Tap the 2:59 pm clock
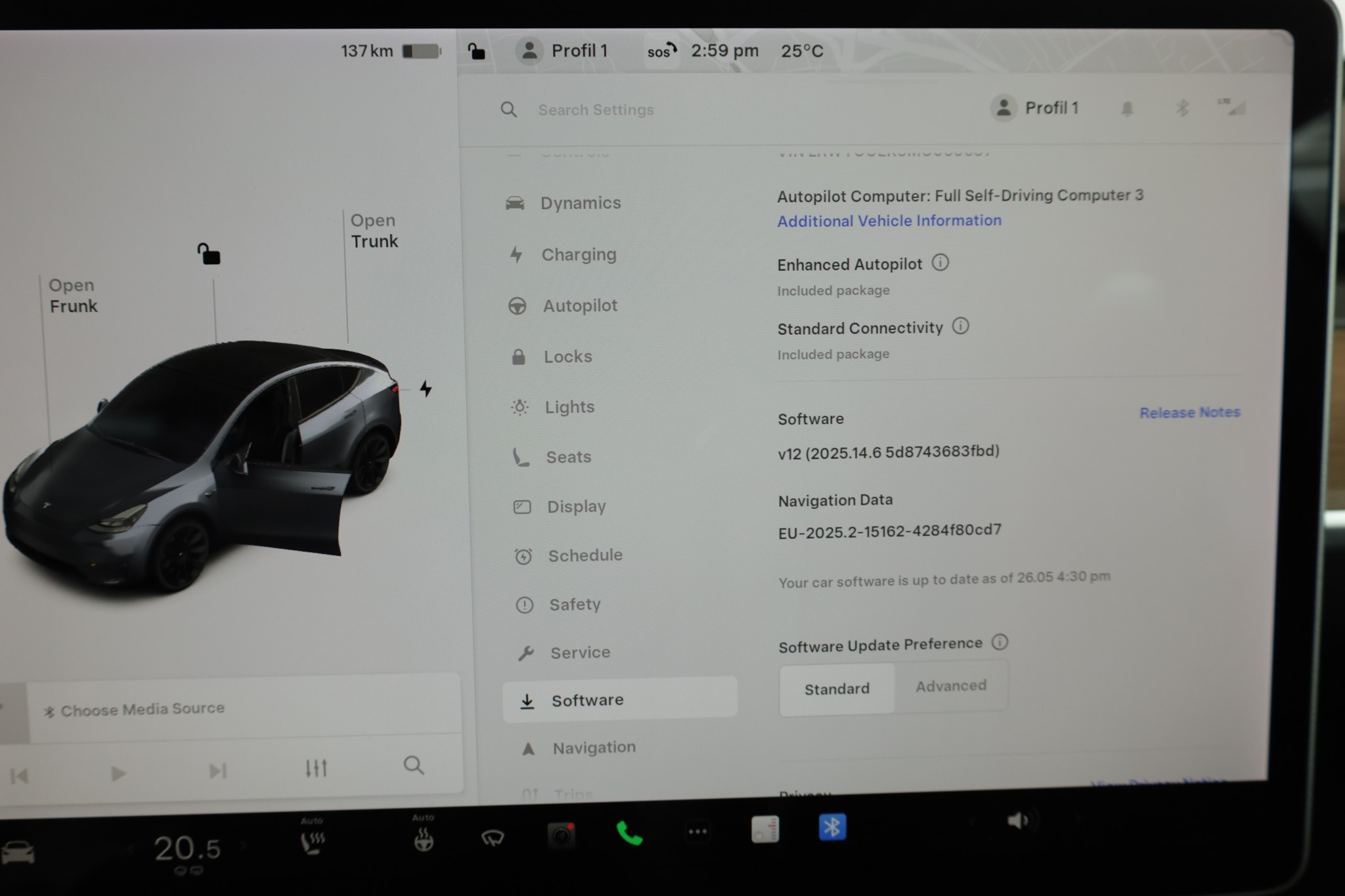Image resolution: width=1345 pixels, height=896 pixels. click(724, 51)
